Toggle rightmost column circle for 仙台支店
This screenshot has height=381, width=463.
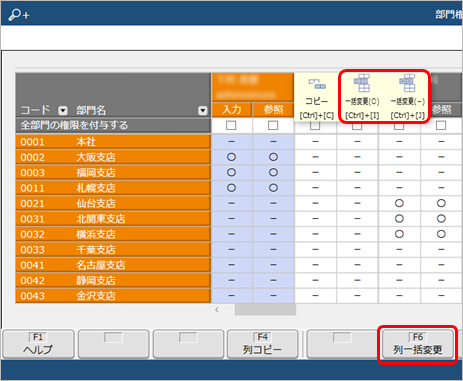click(441, 203)
